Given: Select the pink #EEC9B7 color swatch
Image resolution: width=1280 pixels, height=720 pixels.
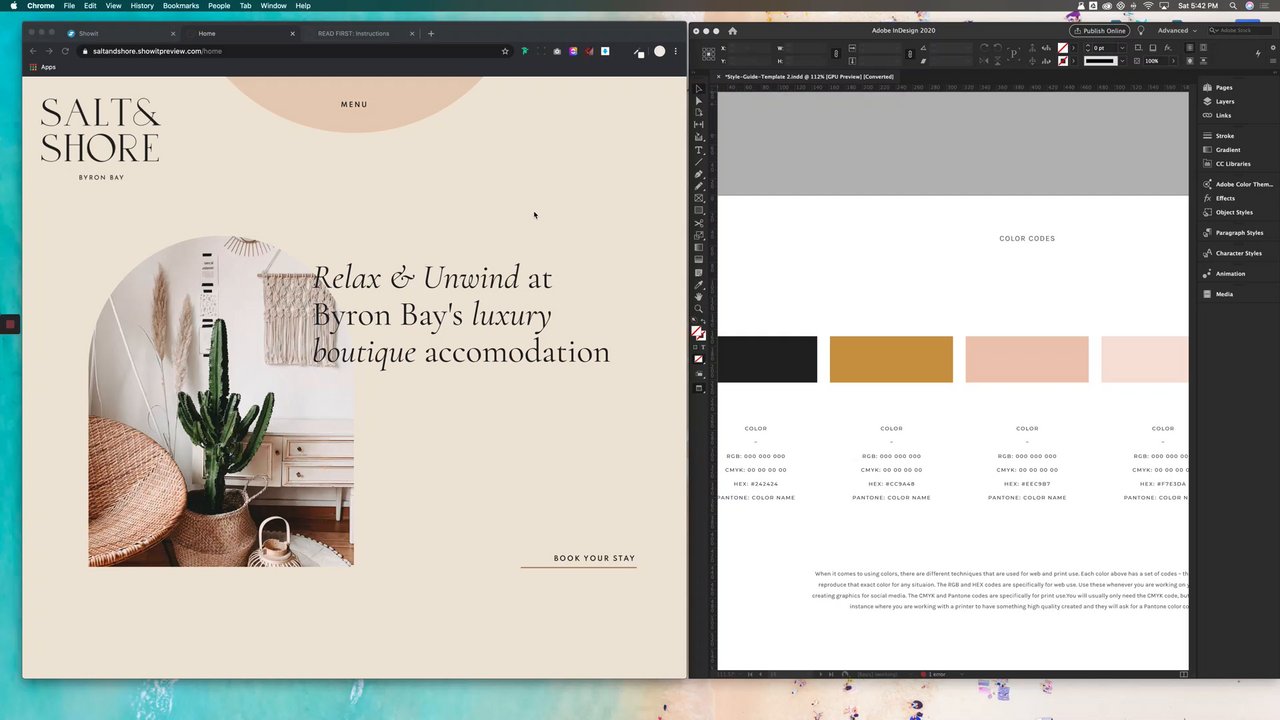Looking at the screenshot, I should [1027, 359].
